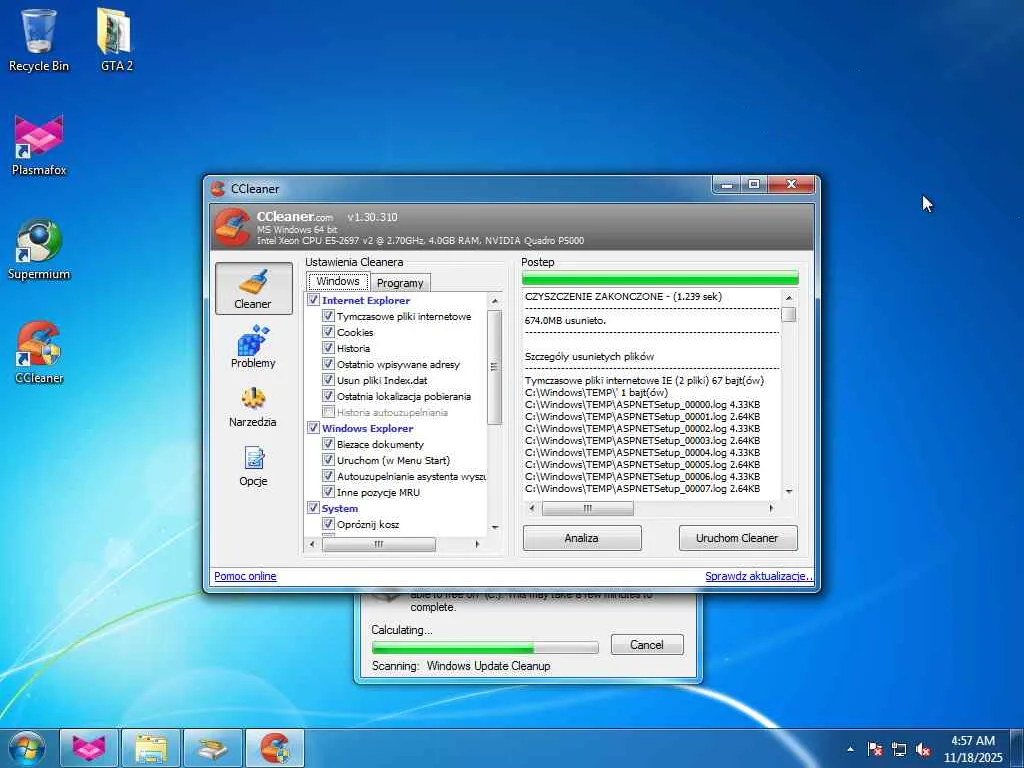
Task: Click the taskbar clock 4:57 AM
Action: coord(972,741)
